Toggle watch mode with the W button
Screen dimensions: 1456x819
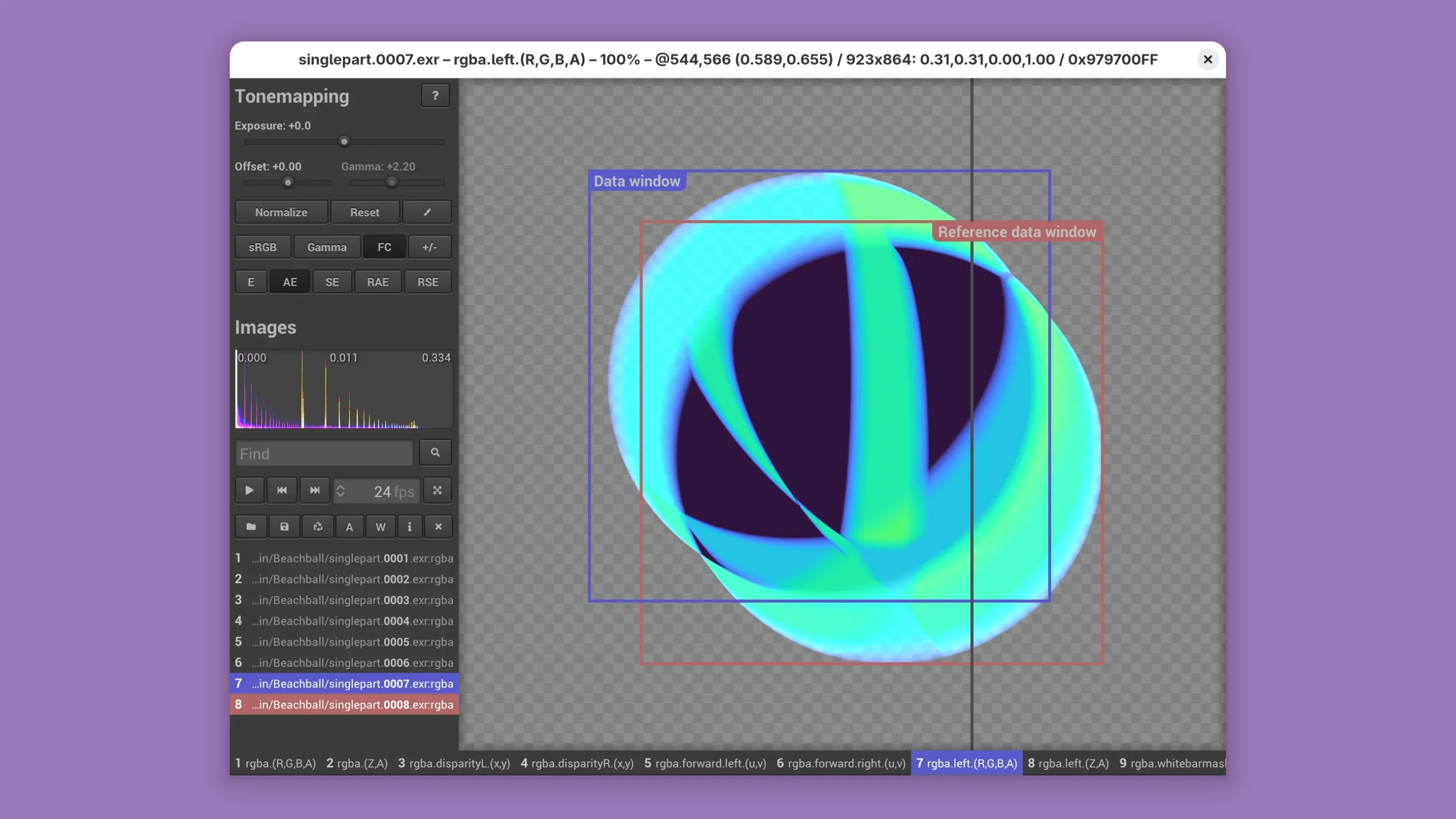point(379,526)
